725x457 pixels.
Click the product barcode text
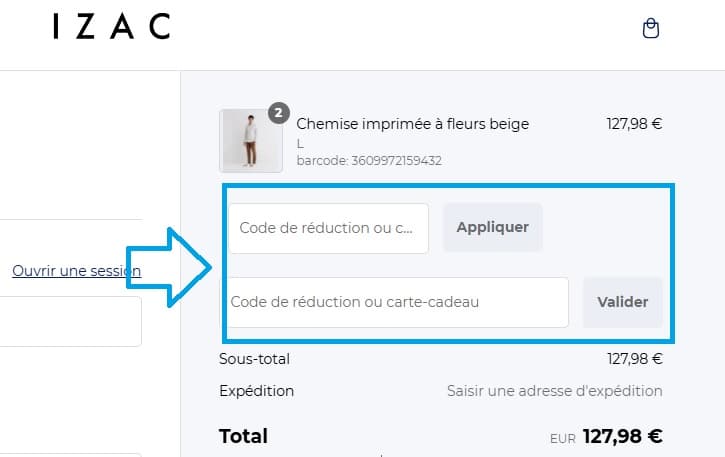point(369,160)
